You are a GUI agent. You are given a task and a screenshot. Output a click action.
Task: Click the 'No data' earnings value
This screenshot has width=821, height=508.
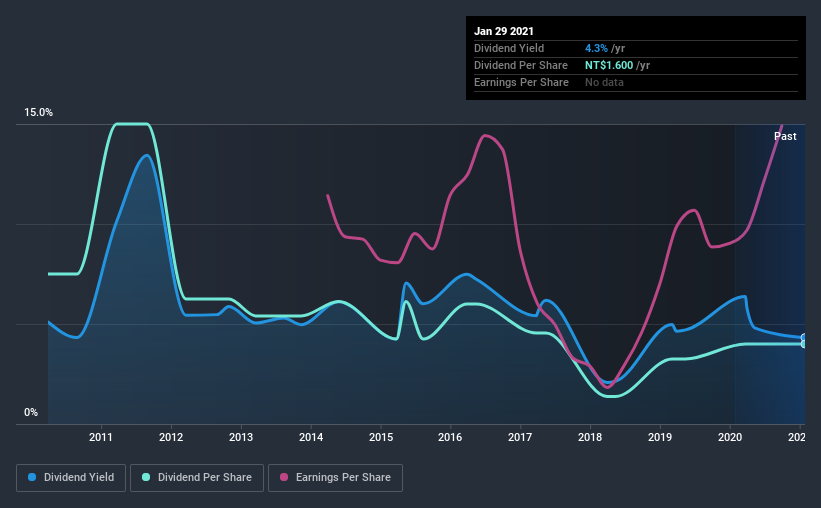point(604,82)
